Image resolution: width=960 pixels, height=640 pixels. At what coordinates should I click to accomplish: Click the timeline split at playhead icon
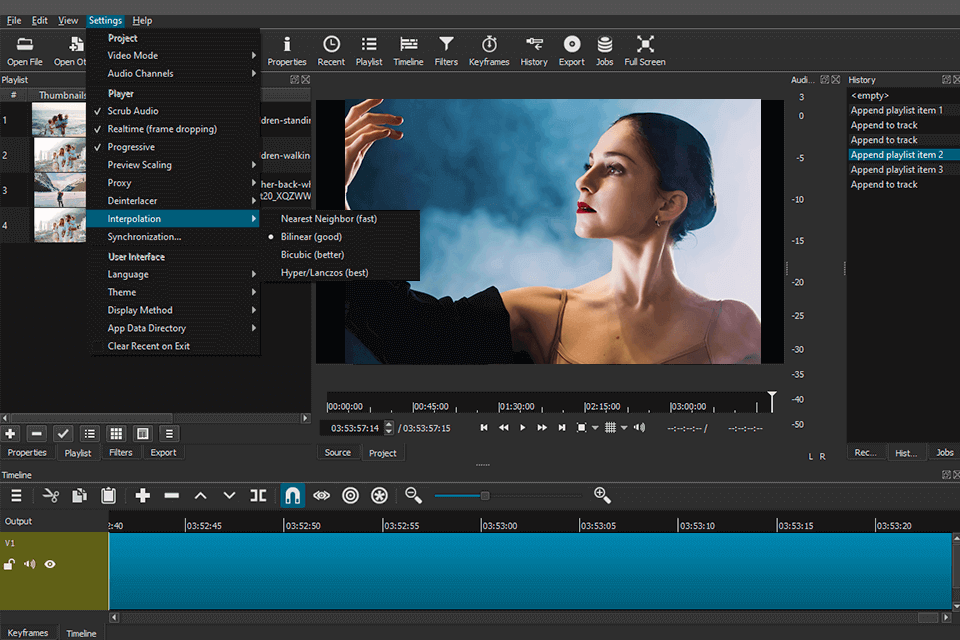(258, 495)
